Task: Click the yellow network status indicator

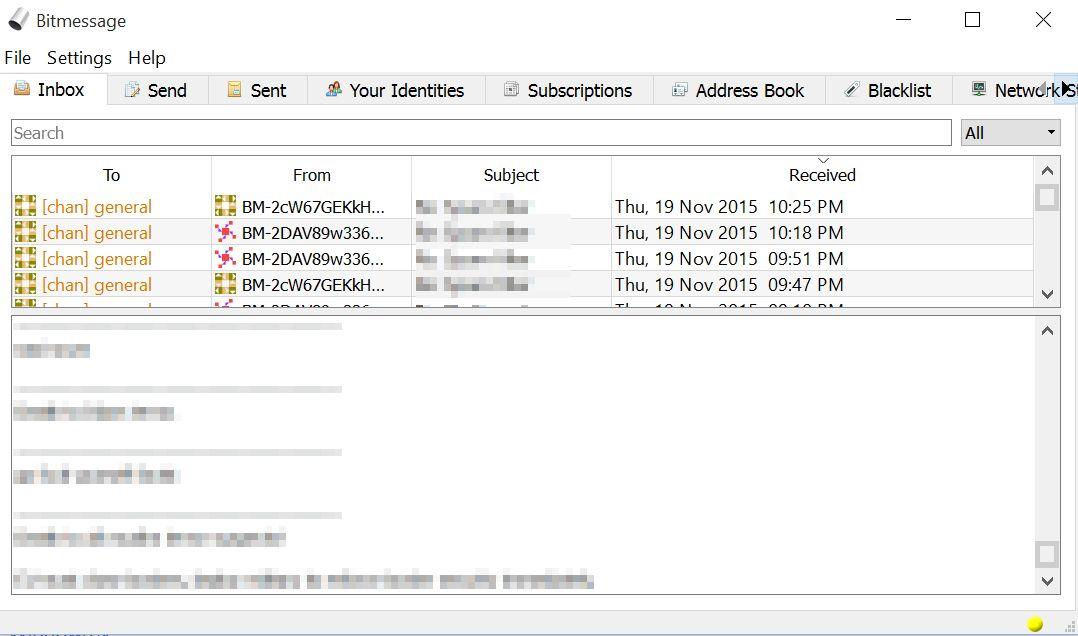Action: 1035,624
